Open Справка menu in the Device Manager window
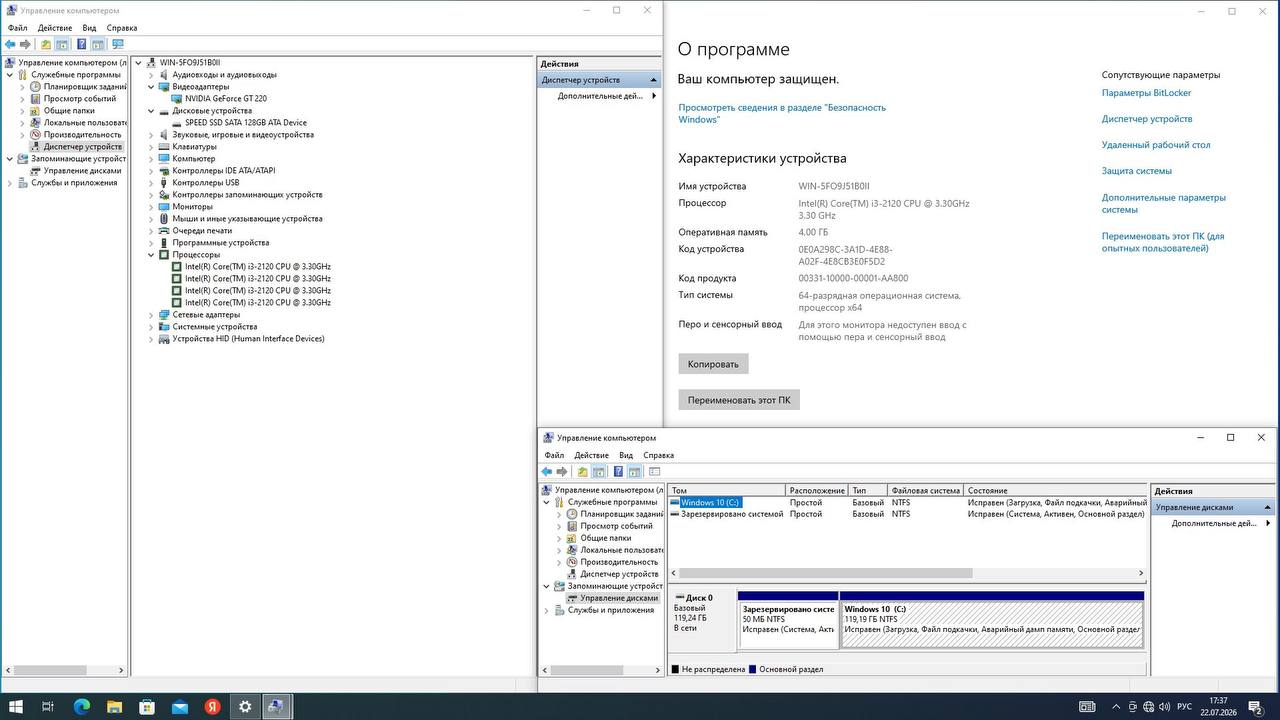The width and height of the screenshot is (1280, 720). 122,28
